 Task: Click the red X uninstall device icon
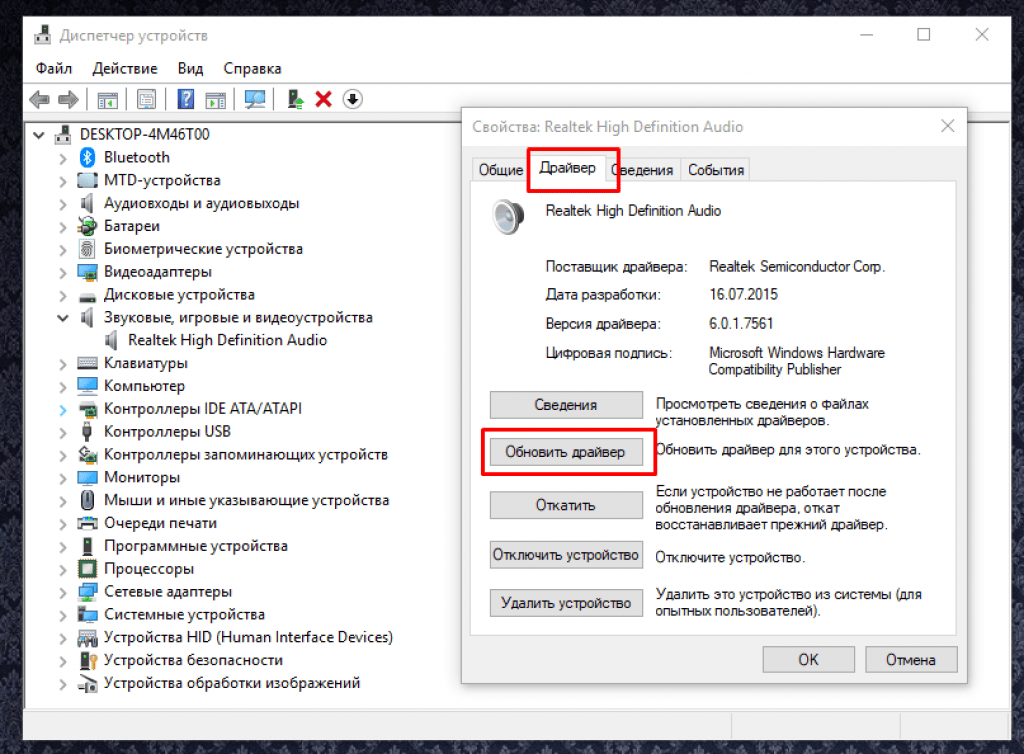coord(323,99)
